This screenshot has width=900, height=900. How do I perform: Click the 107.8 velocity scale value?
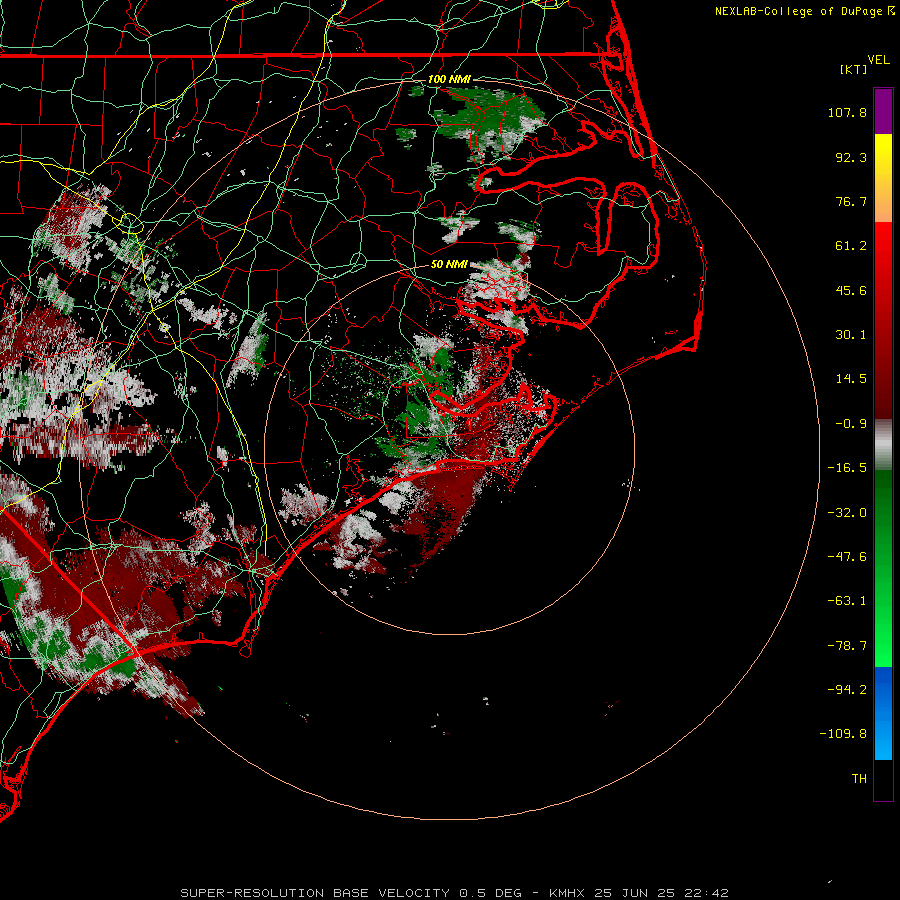click(x=847, y=112)
